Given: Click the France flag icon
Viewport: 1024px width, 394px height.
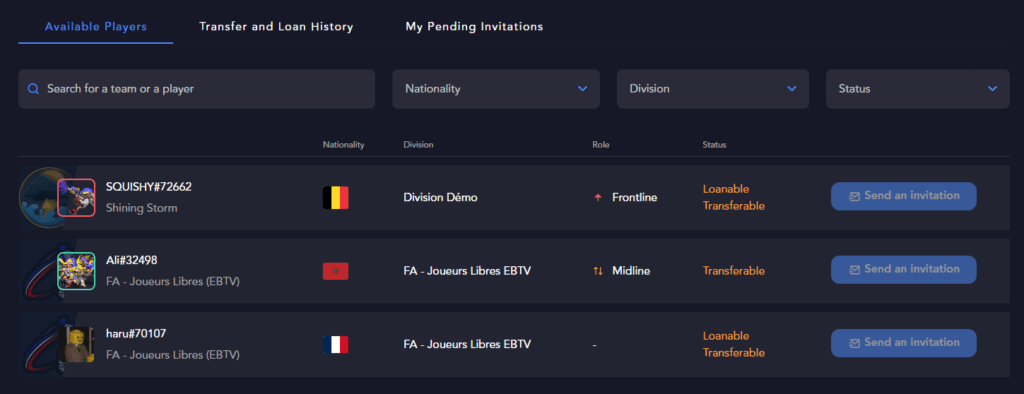Looking at the screenshot, I should 336,344.
